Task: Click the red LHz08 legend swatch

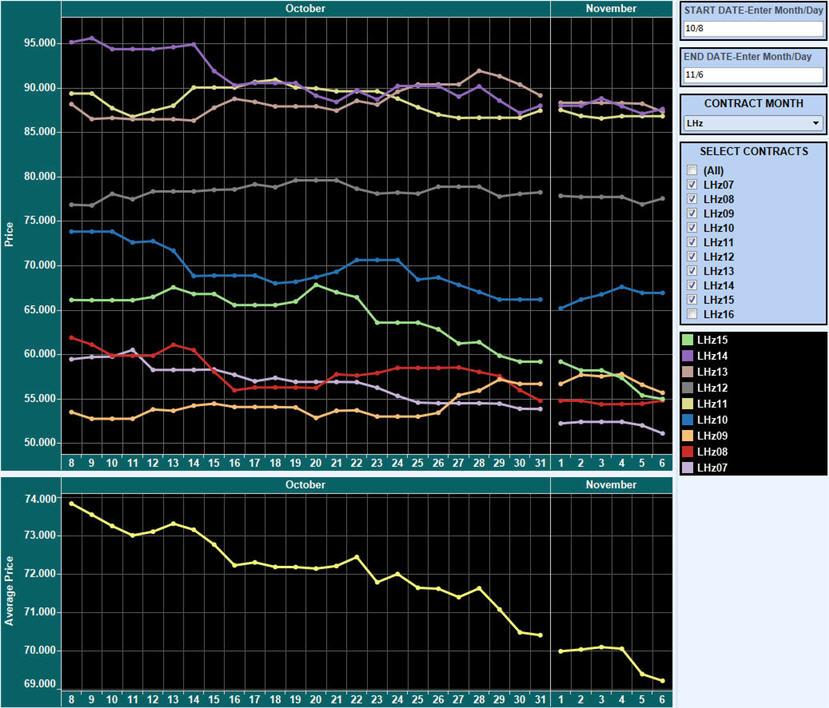Action: pos(687,452)
